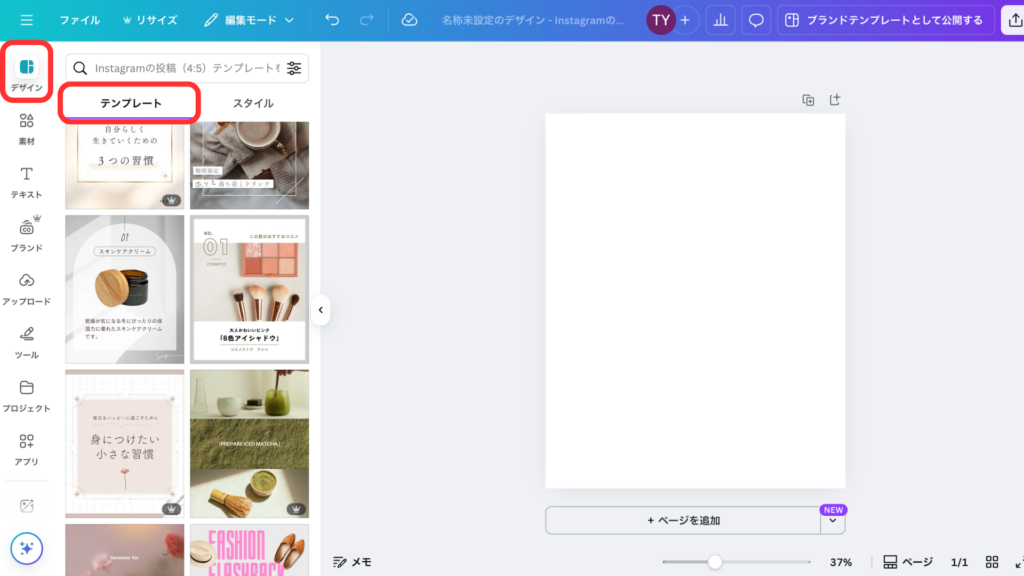1024x576 pixels.
Task: Switch to the スタイル tab
Action: [253, 103]
